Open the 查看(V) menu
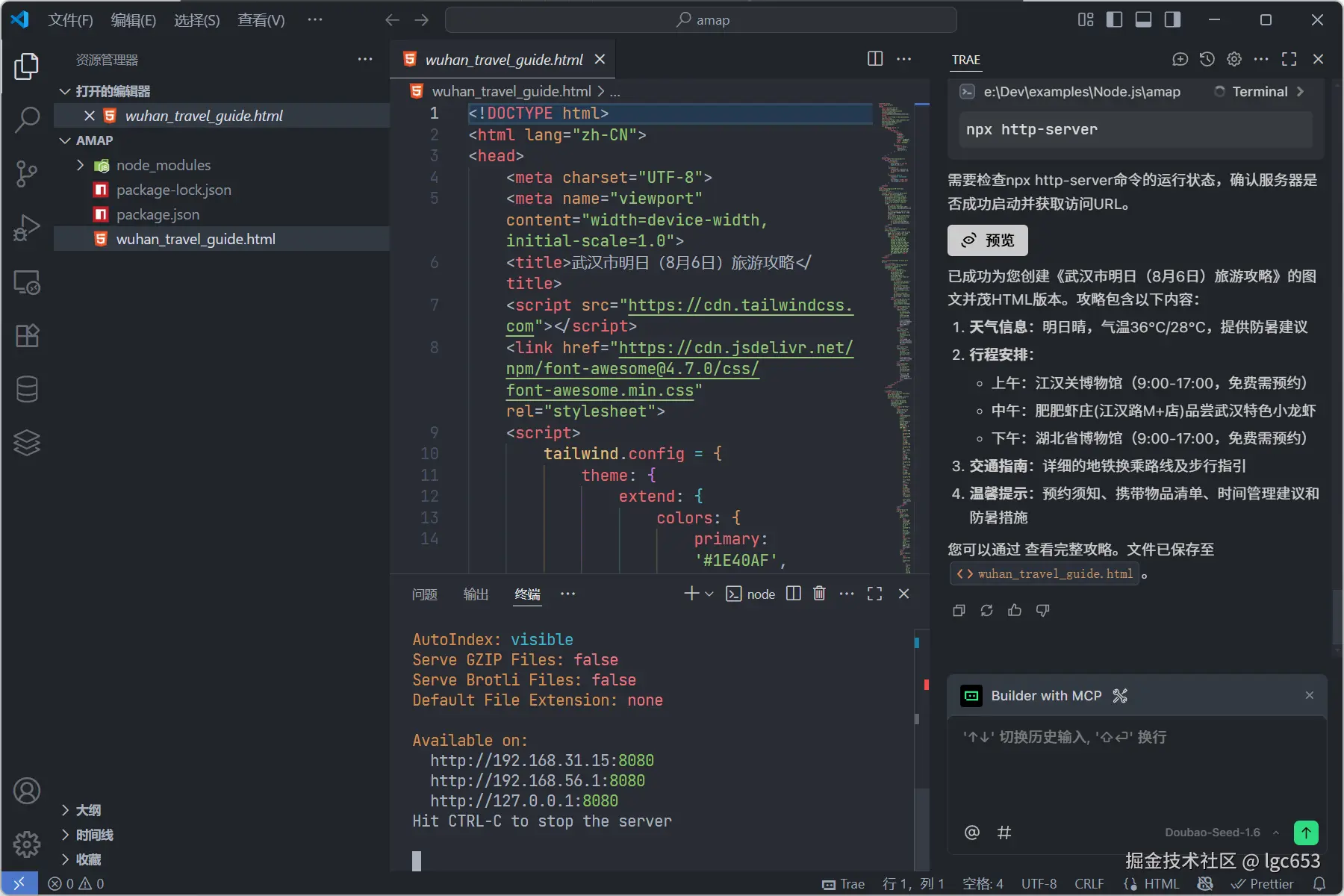Viewport: 1344px width, 896px height. (x=261, y=19)
